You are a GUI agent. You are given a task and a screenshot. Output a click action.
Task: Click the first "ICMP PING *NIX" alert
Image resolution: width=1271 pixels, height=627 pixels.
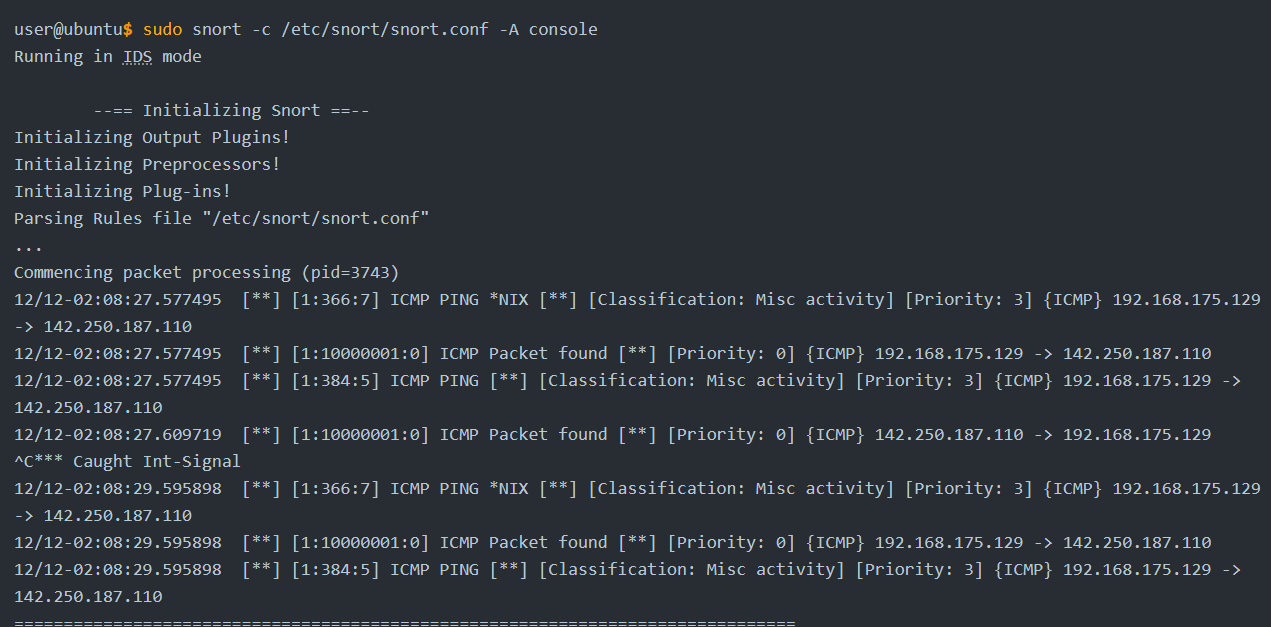pos(460,299)
